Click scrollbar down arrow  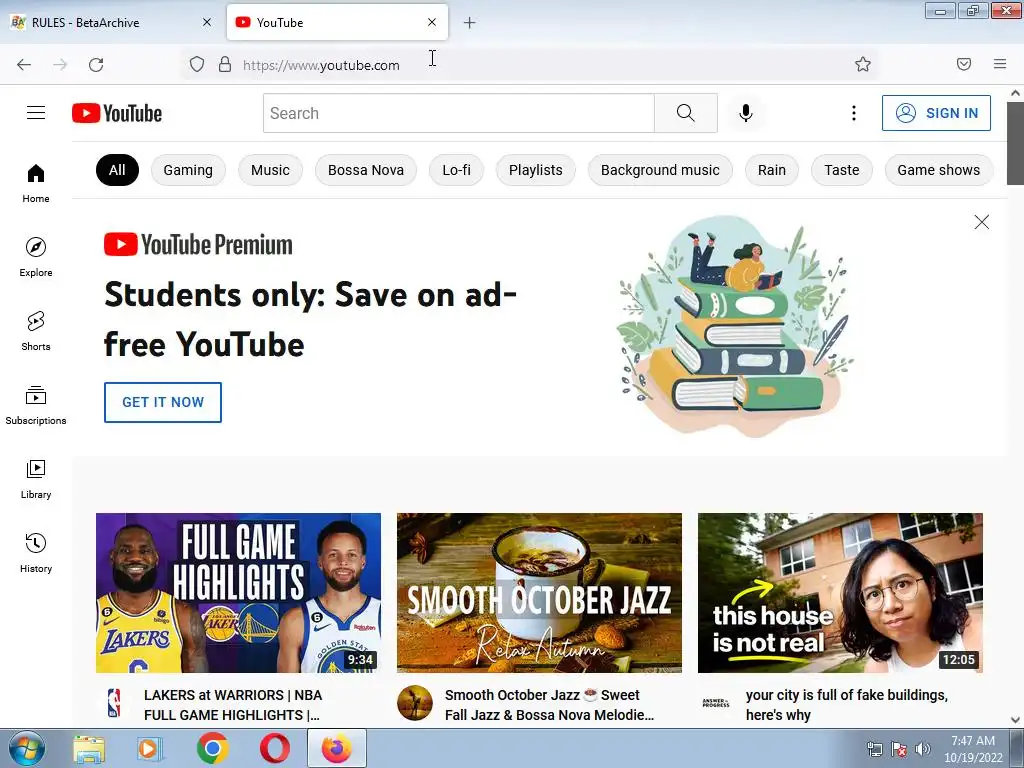pyautogui.click(x=1016, y=720)
